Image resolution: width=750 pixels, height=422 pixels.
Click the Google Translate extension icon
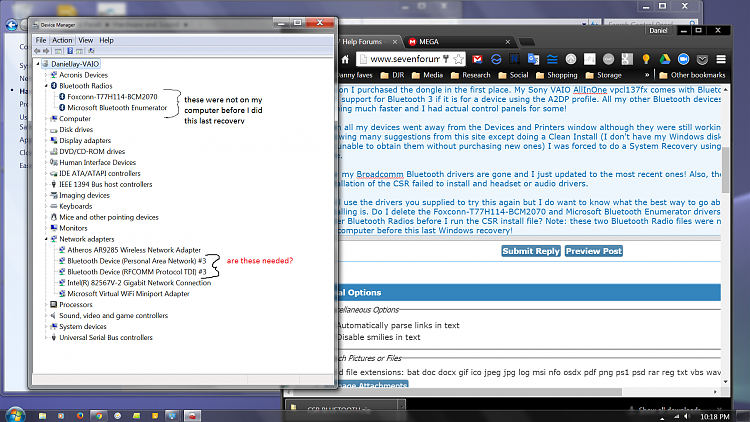(533, 59)
